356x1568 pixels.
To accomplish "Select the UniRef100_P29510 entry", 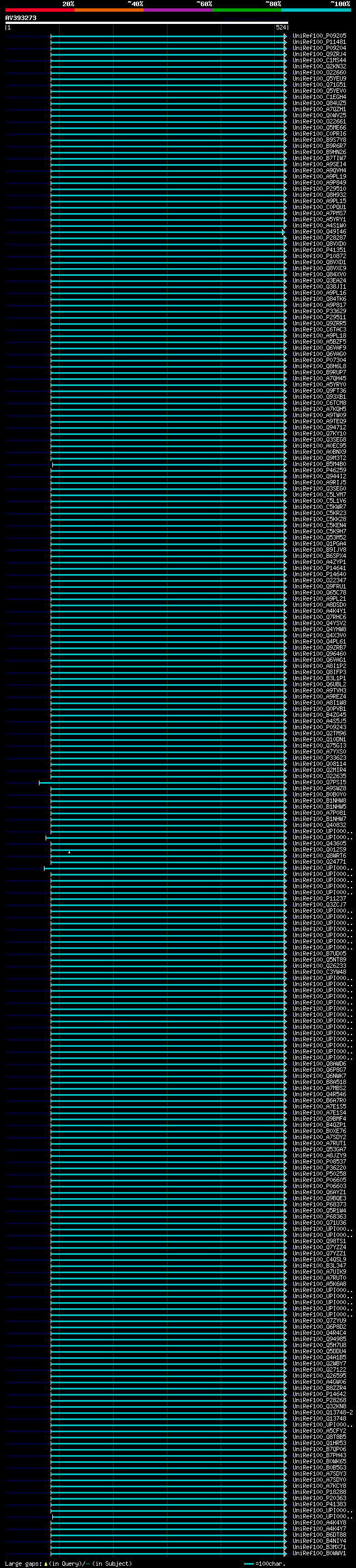I will (x=319, y=189).
